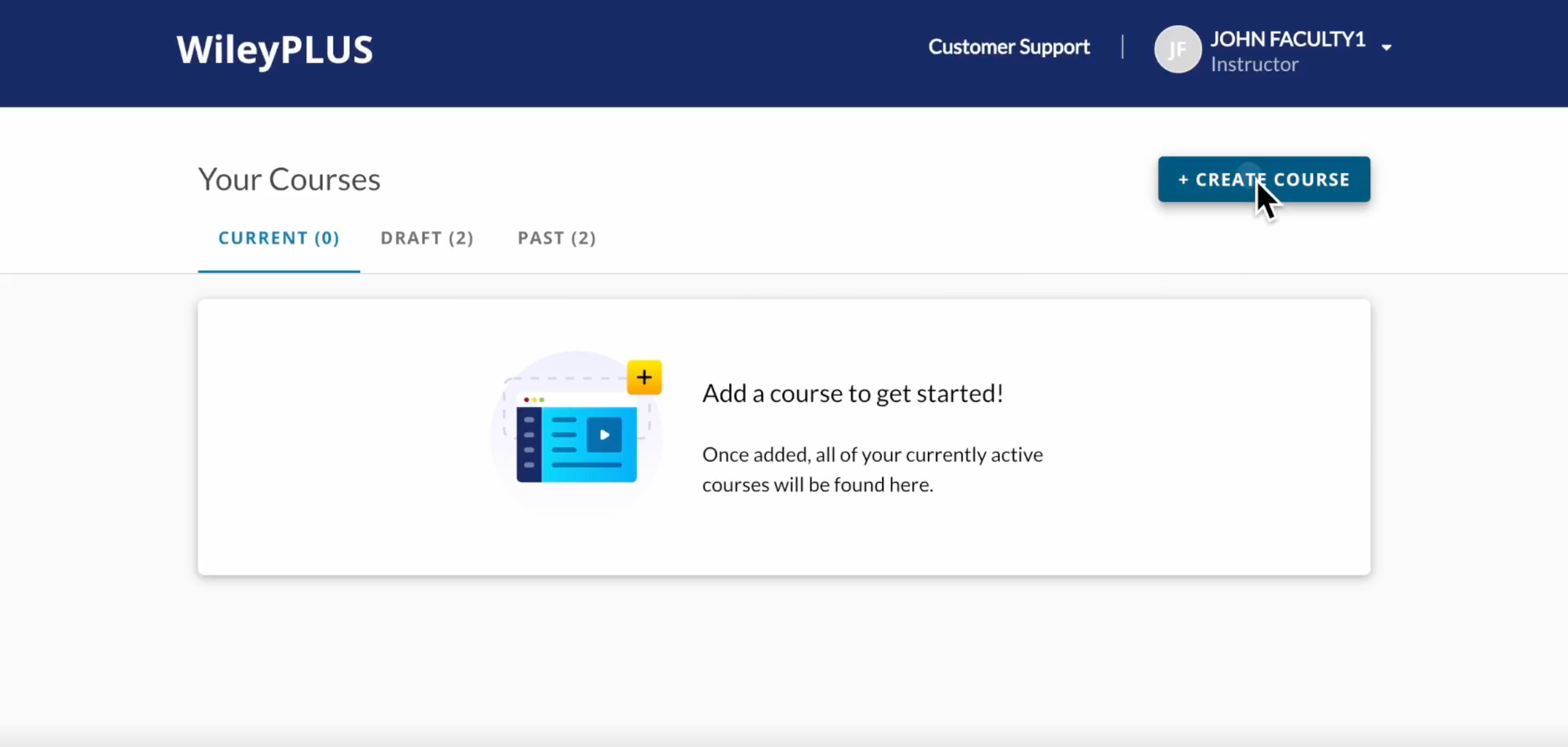1568x747 pixels.
Task: Open the JOHN FACULTY1 account name menu
Action: (1287, 39)
